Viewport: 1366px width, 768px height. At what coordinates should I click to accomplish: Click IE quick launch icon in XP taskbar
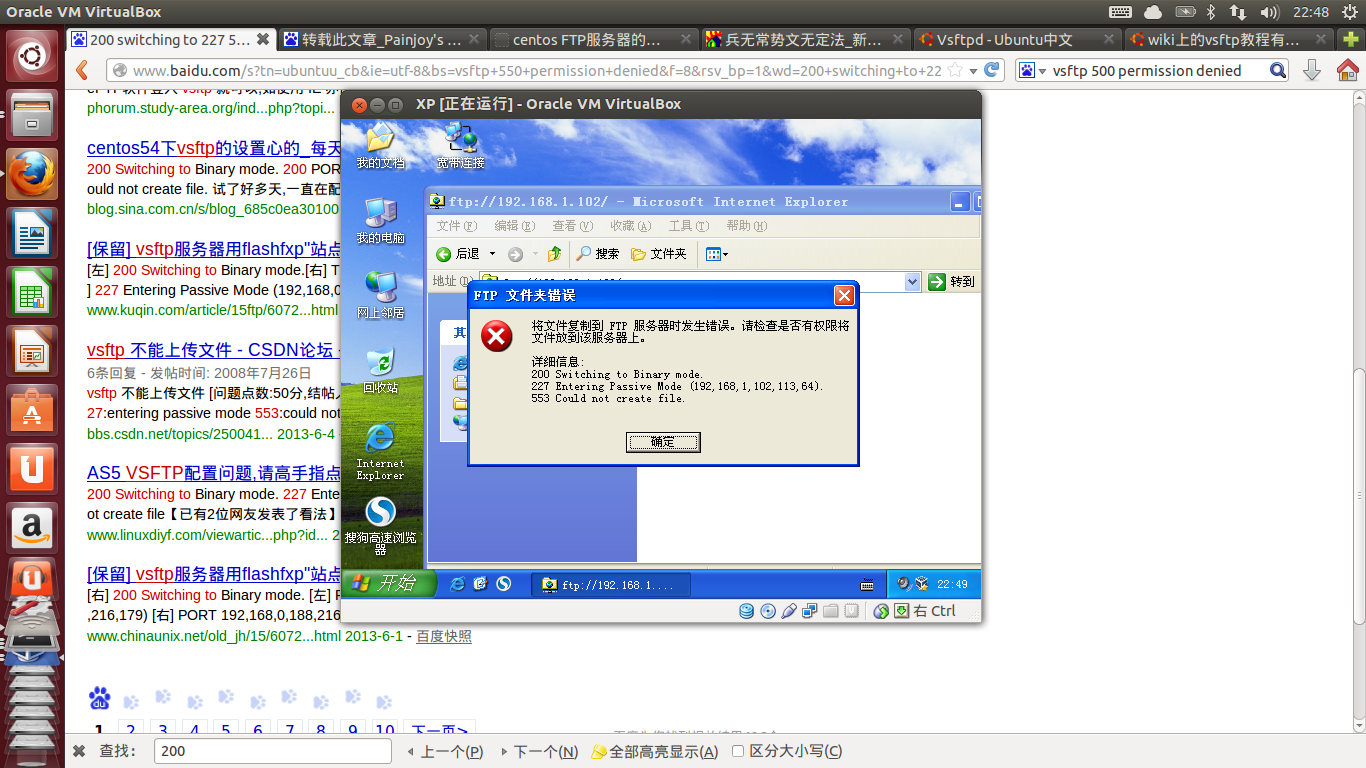pos(457,584)
